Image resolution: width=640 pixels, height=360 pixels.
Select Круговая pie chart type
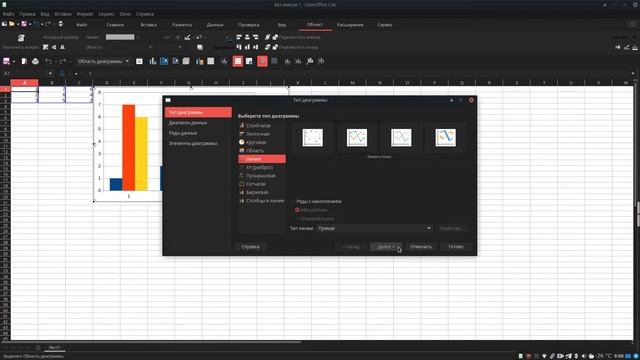(x=262, y=142)
